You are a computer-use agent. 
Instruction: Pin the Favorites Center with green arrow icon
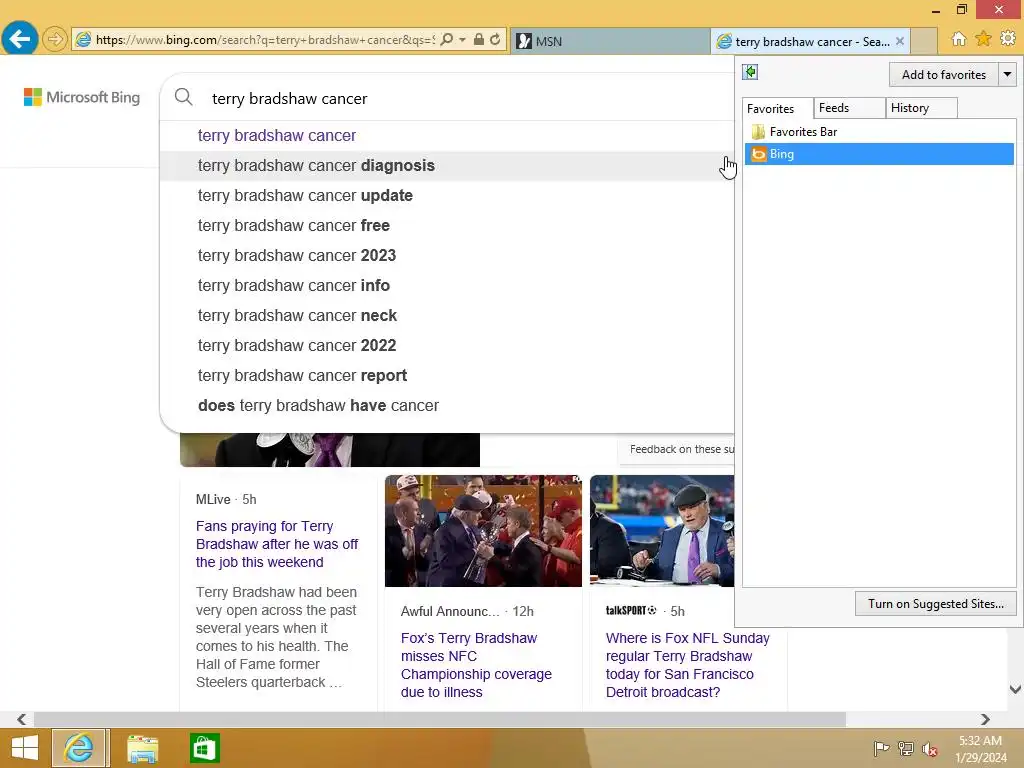[x=750, y=72]
